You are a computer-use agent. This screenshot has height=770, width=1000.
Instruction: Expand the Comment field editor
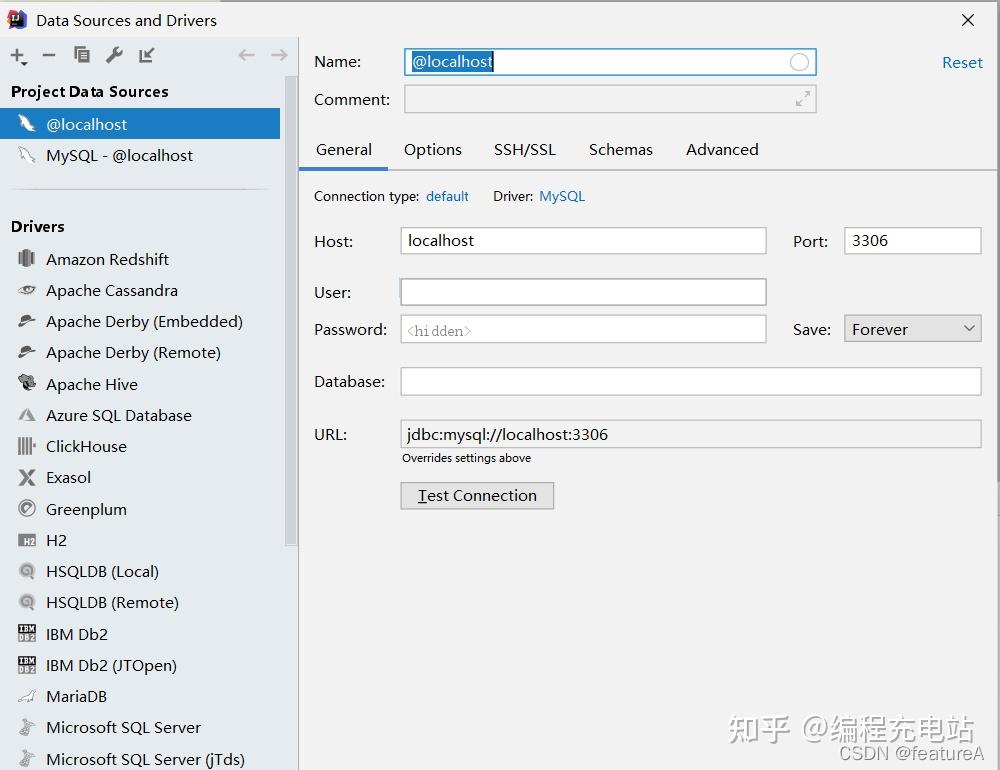pos(803,99)
